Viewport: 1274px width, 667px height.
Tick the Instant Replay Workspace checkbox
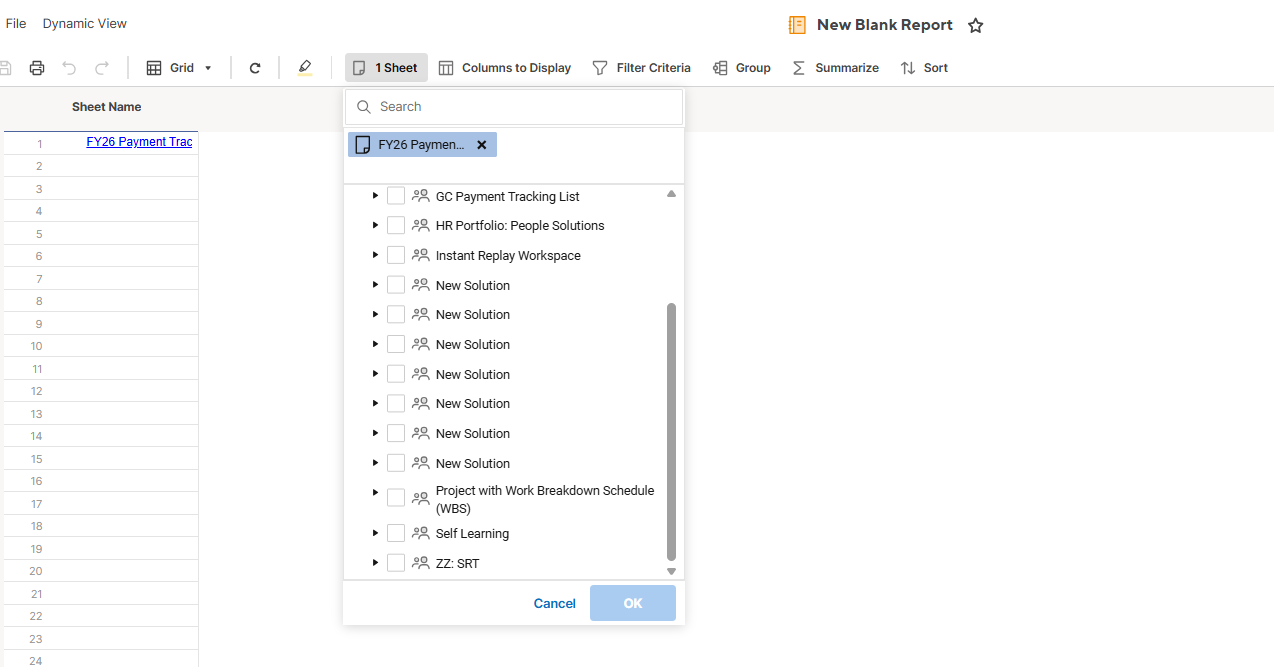[396, 255]
